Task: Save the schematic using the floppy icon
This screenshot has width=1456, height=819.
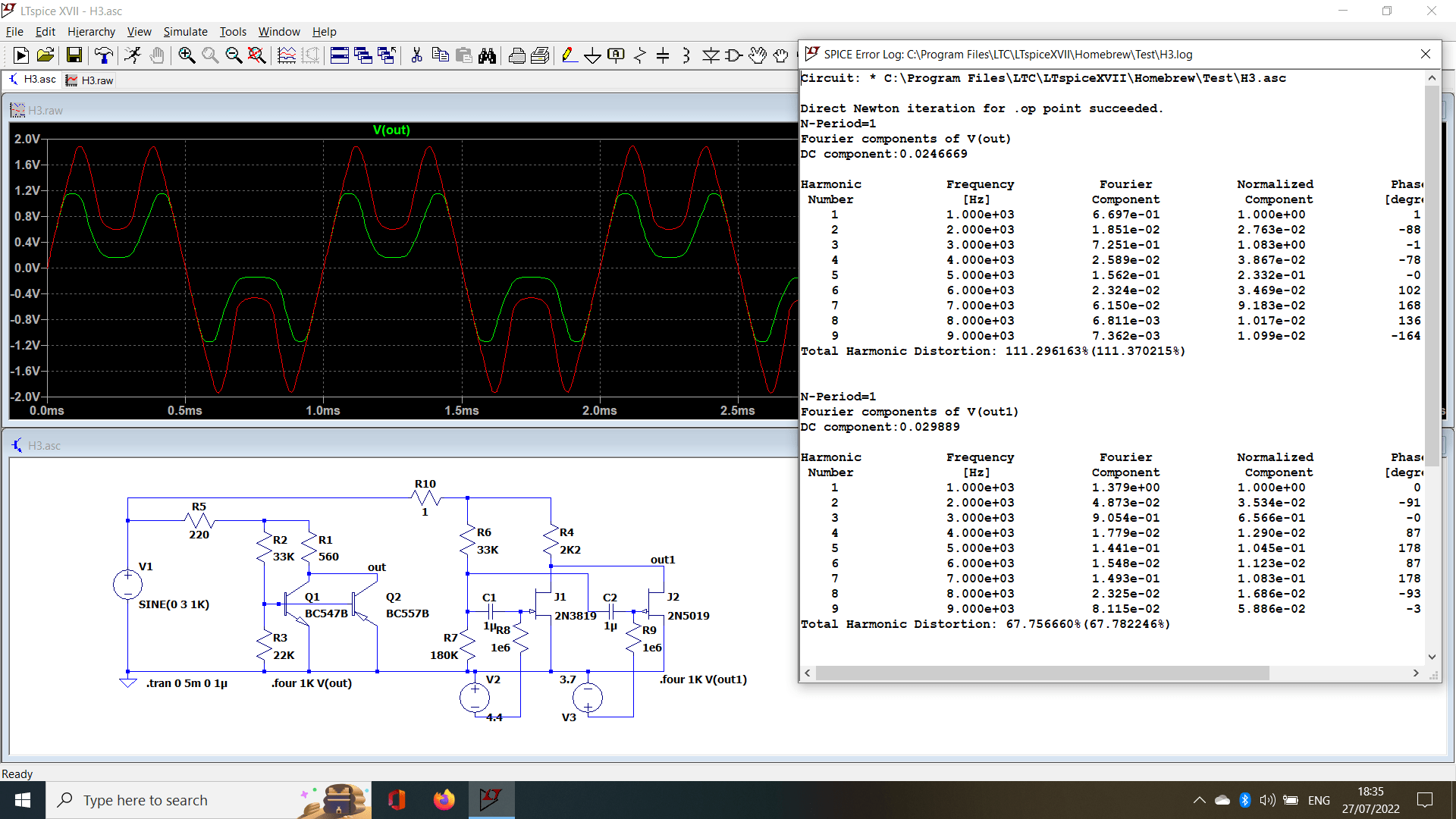Action: coord(74,55)
